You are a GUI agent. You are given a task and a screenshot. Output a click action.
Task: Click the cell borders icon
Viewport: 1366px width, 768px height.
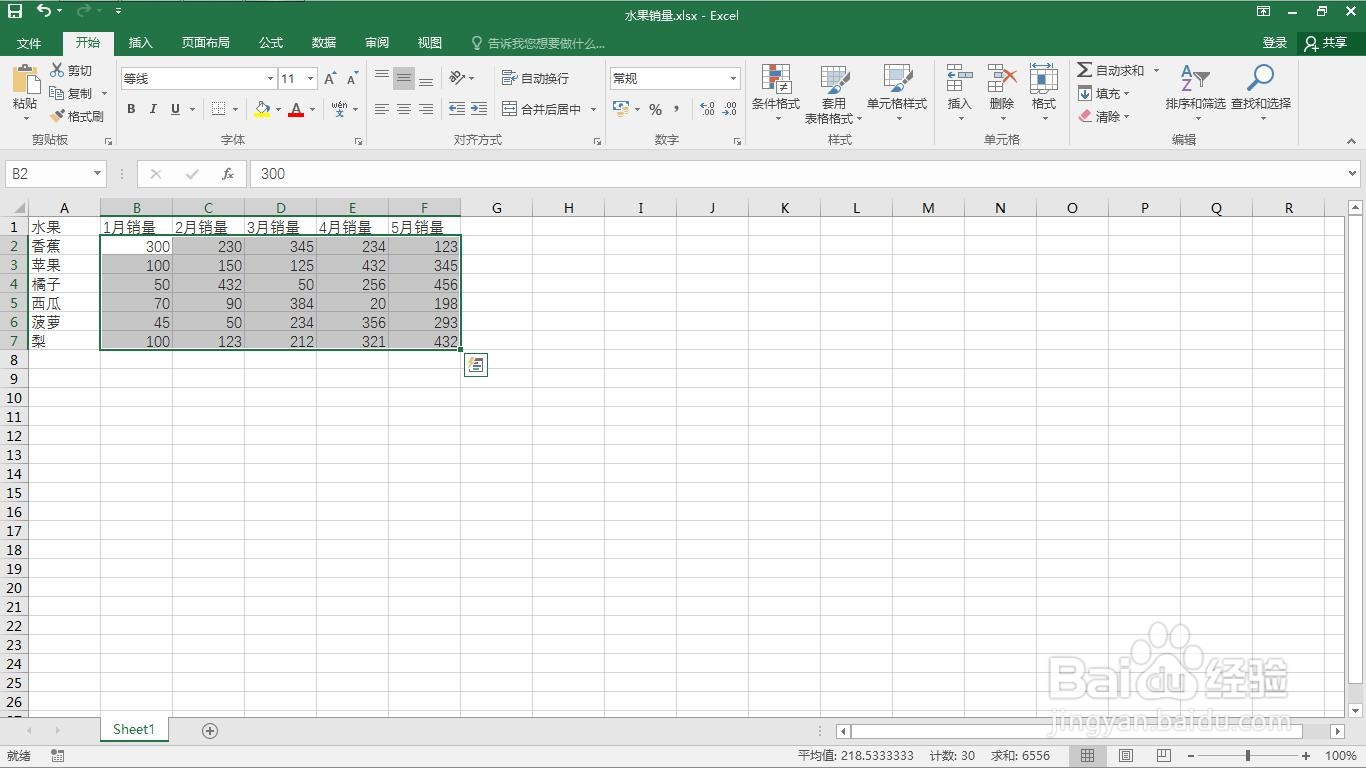click(219, 109)
